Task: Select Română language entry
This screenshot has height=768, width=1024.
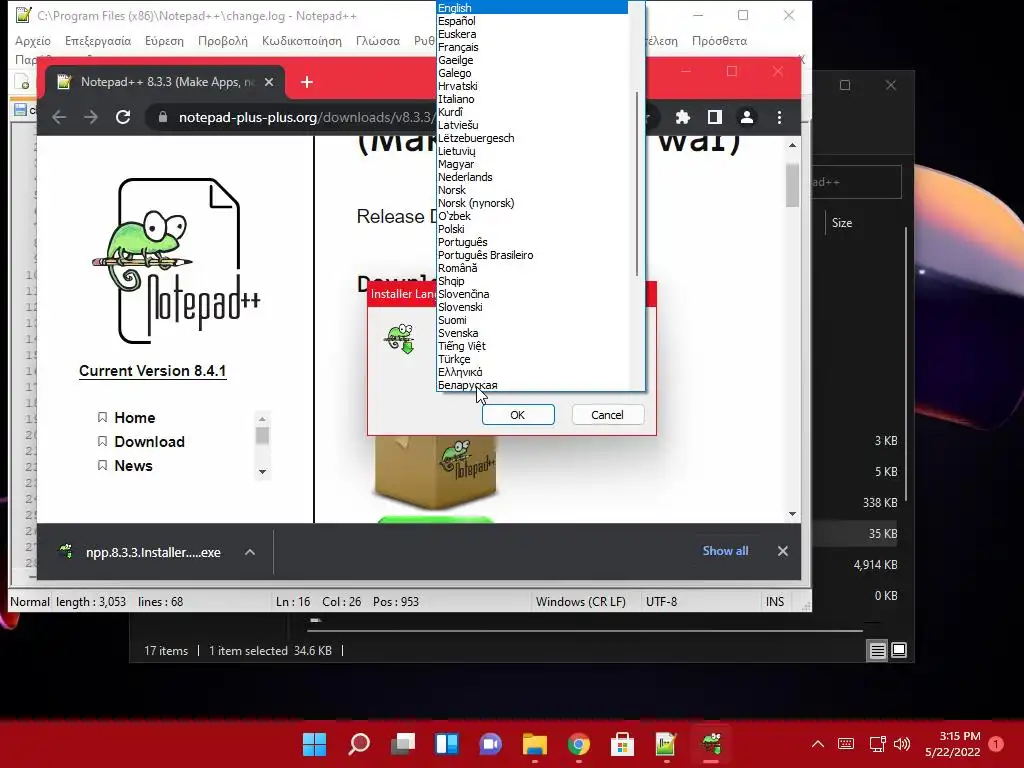Action: pos(532,268)
